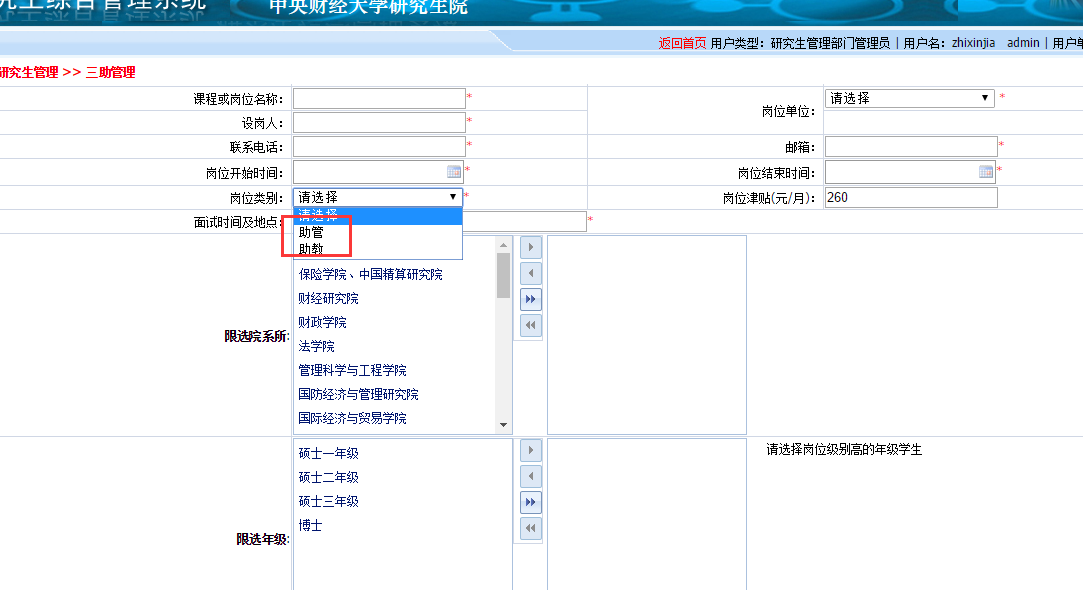Open the calendar picker for 岗位开始时间
Viewport: 1083px width, 590px height.
(x=454, y=172)
